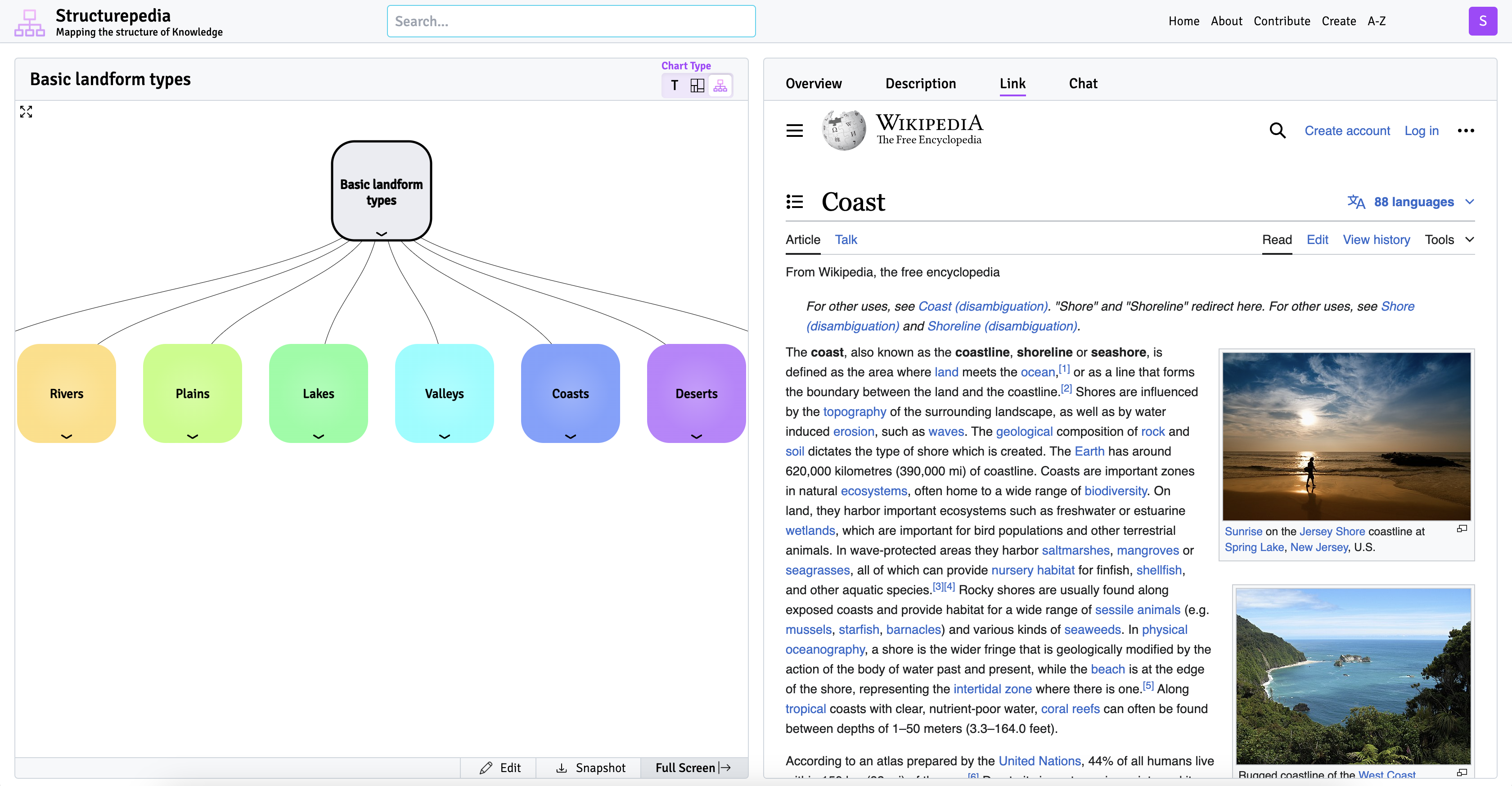Open the Wikipedia more options ellipsis
The height and width of the screenshot is (786, 1512).
point(1465,130)
